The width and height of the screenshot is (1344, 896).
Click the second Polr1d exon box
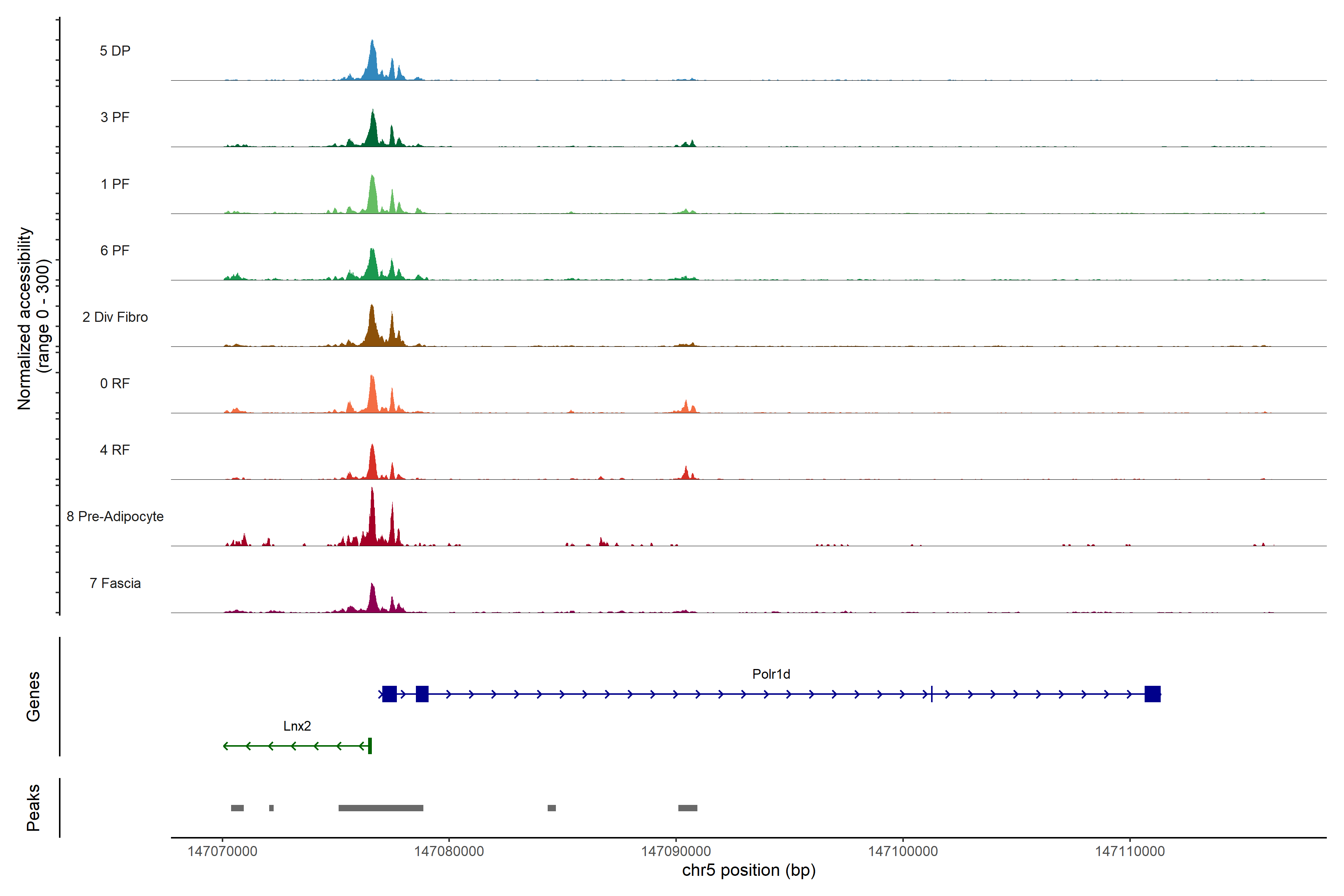coord(422,694)
